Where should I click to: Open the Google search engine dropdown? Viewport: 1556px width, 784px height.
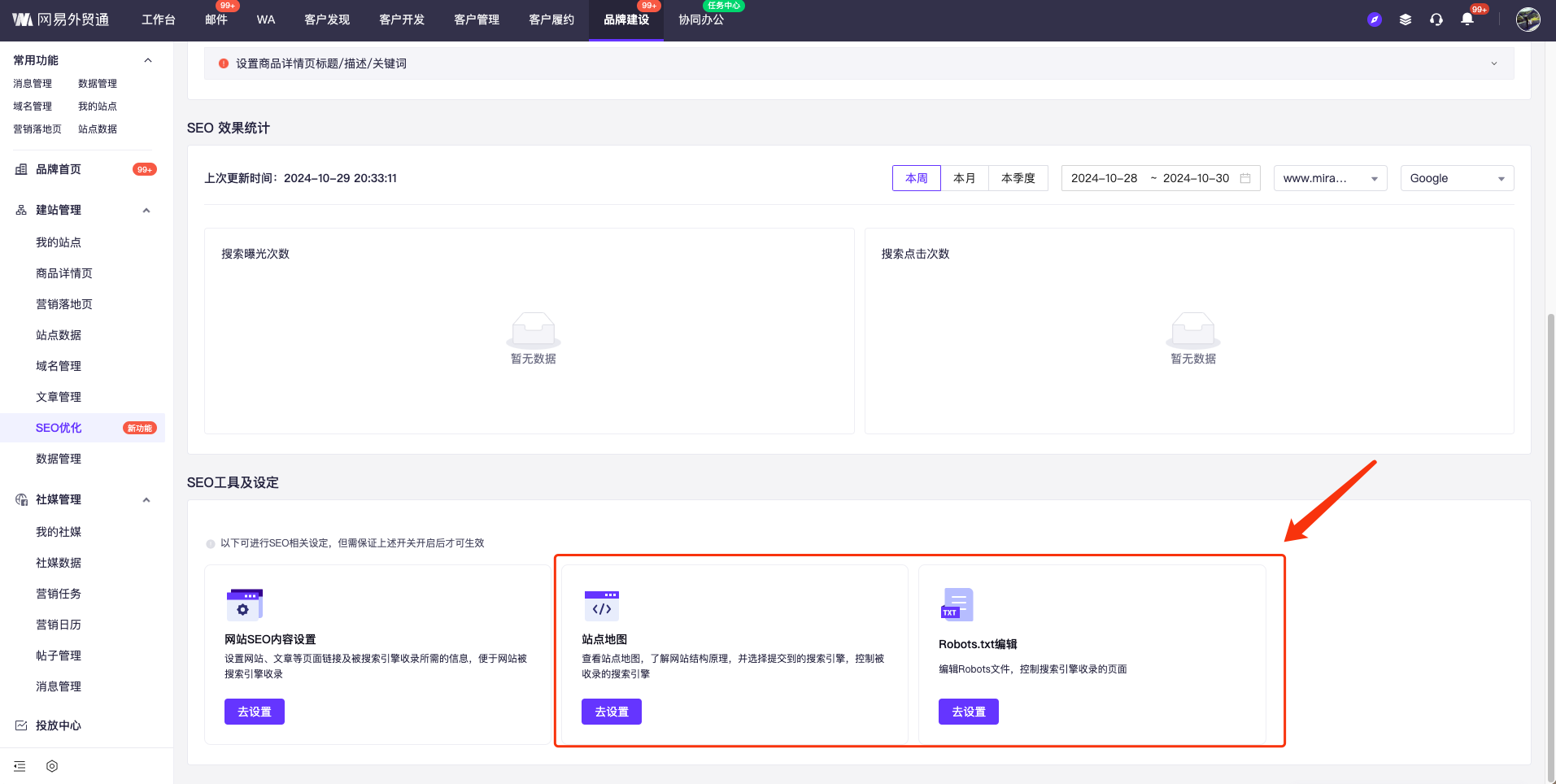coord(1456,178)
